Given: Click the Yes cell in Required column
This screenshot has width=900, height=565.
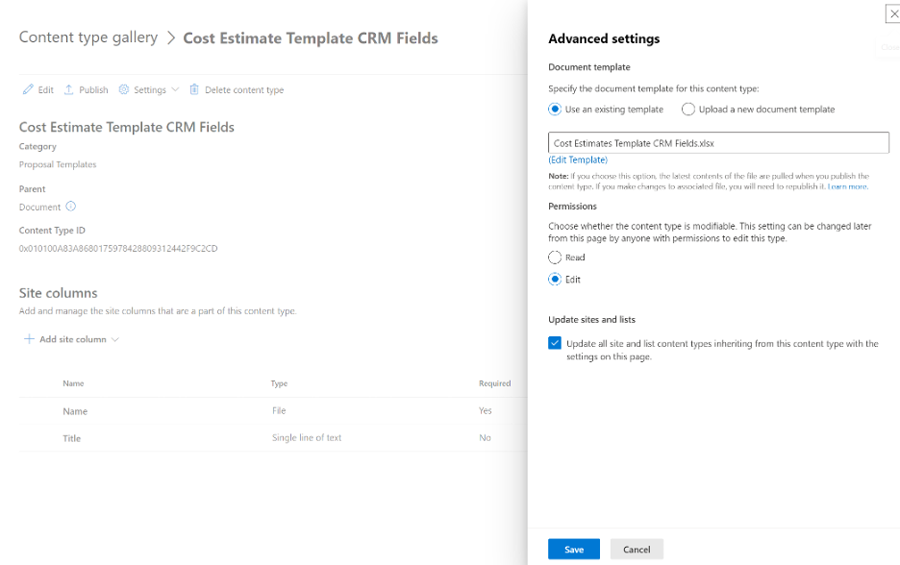Looking at the screenshot, I should click(x=486, y=411).
